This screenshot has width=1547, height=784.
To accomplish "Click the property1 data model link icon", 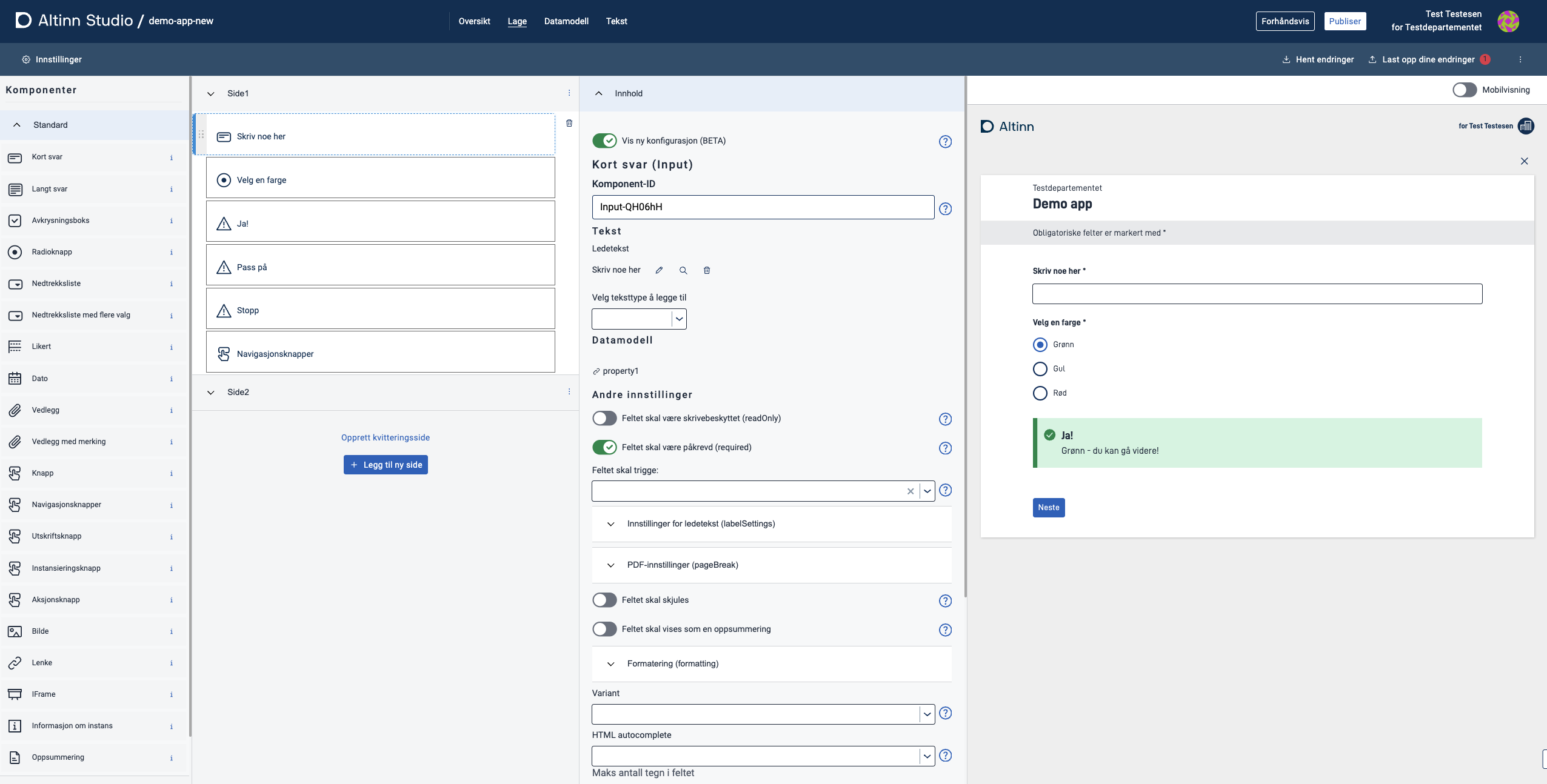I will point(596,371).
